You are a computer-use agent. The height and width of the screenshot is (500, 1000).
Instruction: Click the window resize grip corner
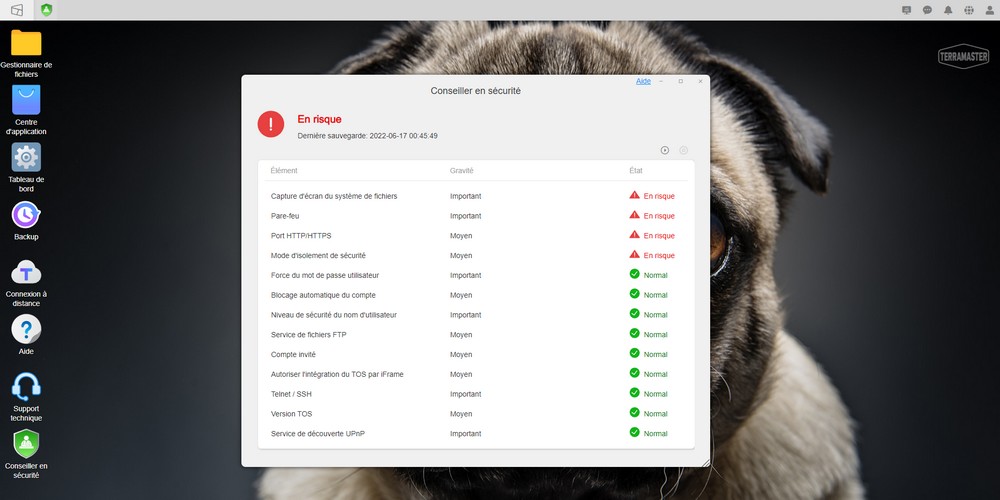click(705, 462)
